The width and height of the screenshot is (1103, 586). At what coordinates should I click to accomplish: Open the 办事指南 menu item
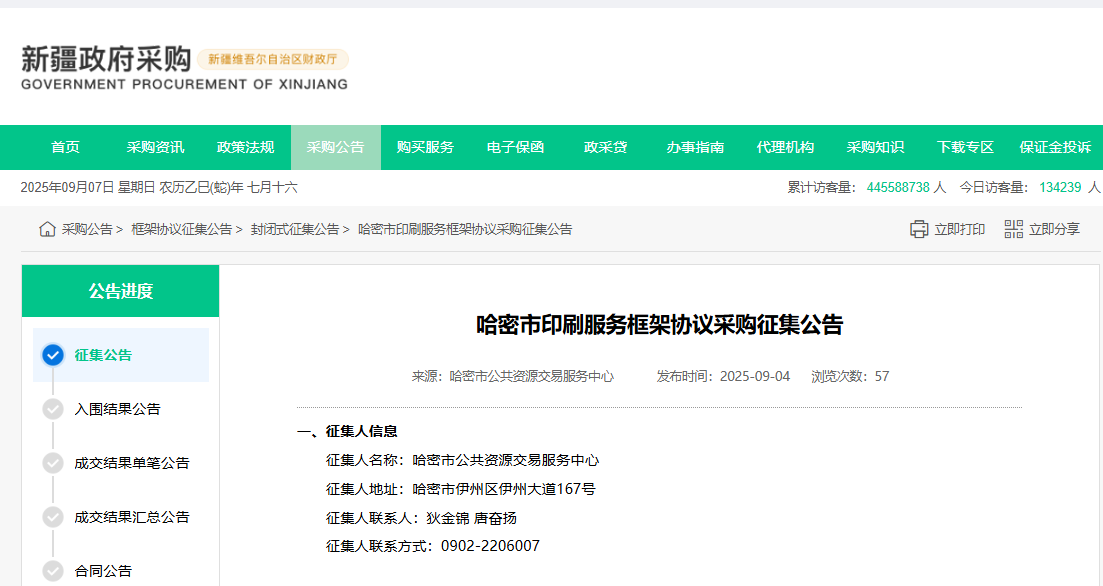pos(695,147)
